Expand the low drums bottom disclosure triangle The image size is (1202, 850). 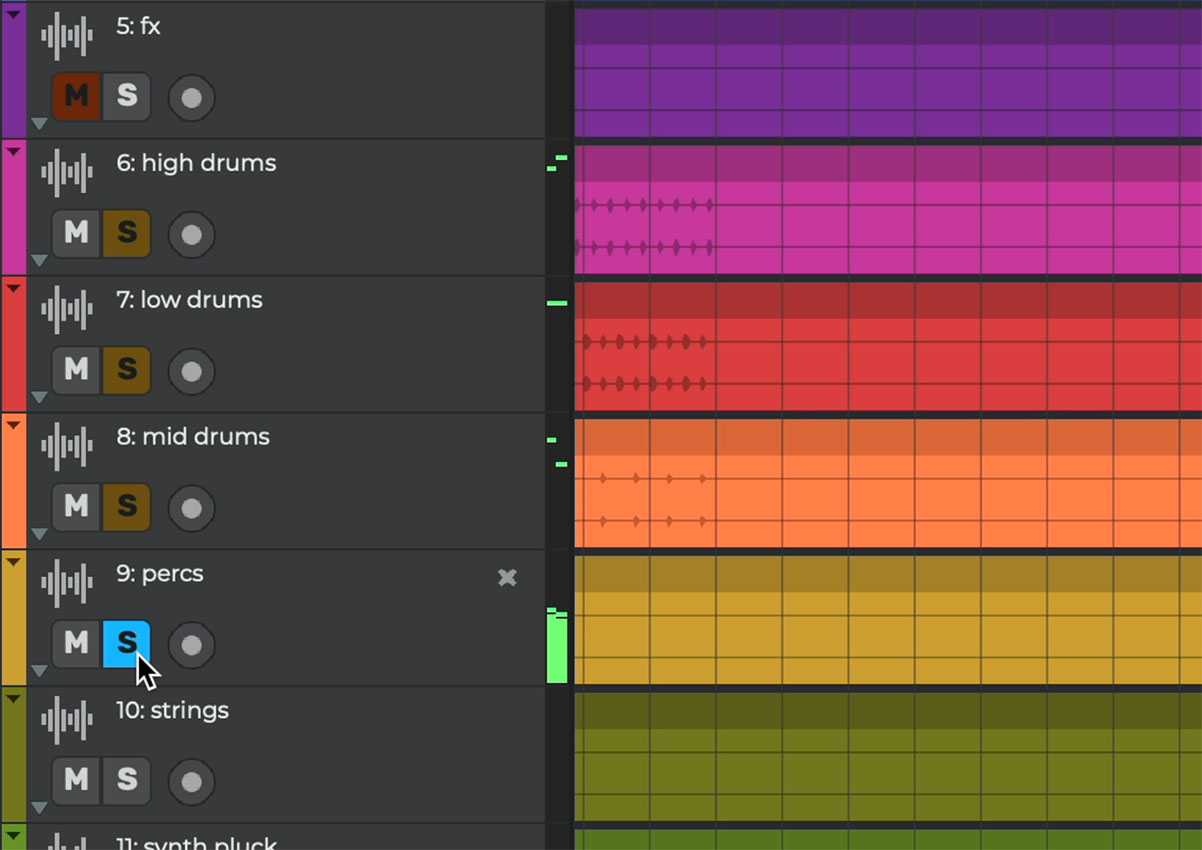[39, 398]
